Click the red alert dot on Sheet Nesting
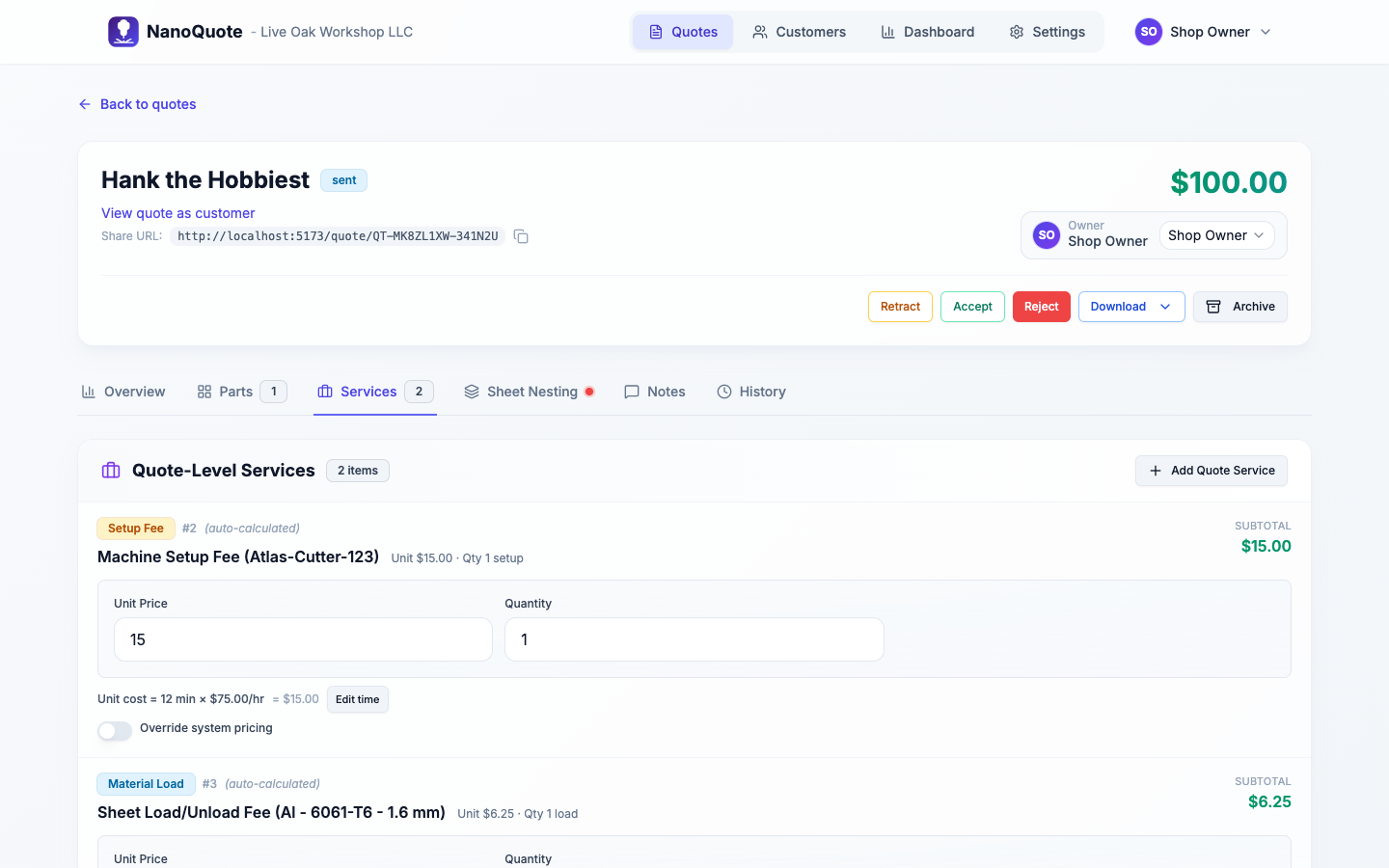Image resolution: width=1389 pixels, height=868 pixels. [589, 392]
